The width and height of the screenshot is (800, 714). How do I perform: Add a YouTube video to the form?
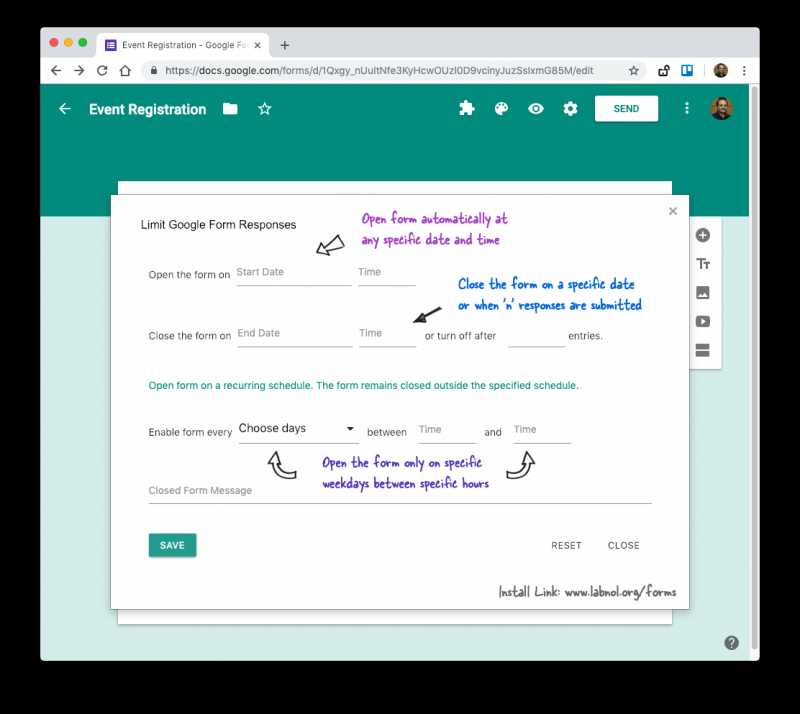pyautogui.click(x=703, y=321)
